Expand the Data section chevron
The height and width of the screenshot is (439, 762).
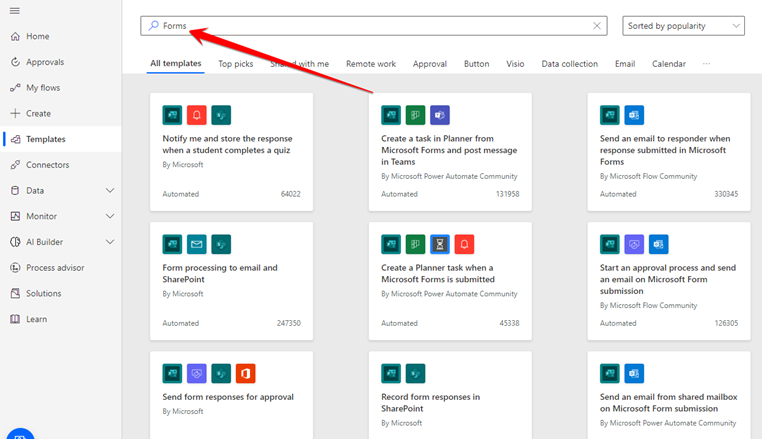click(110, 191)
